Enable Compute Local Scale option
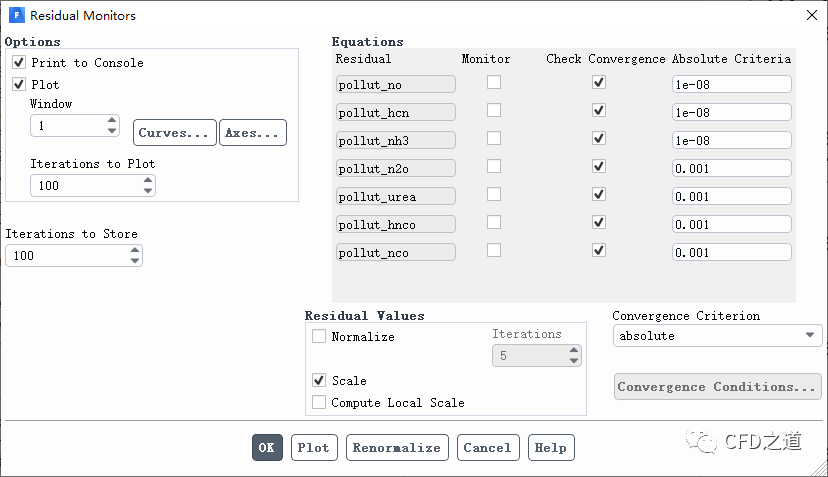This screenshot has width=828, height=477. 319,403
